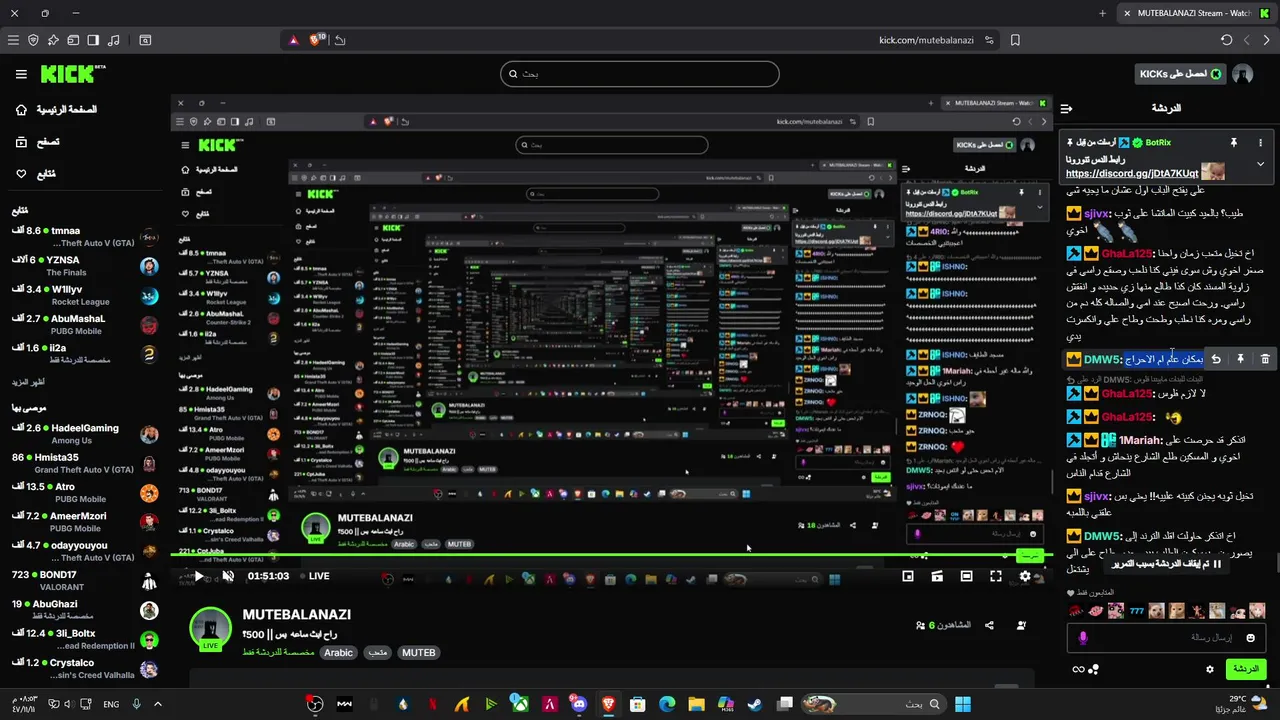Open the user profile avatar menu
Image resolution: width=1280 pixels, height=720 pixels.
click(1243, 74)
